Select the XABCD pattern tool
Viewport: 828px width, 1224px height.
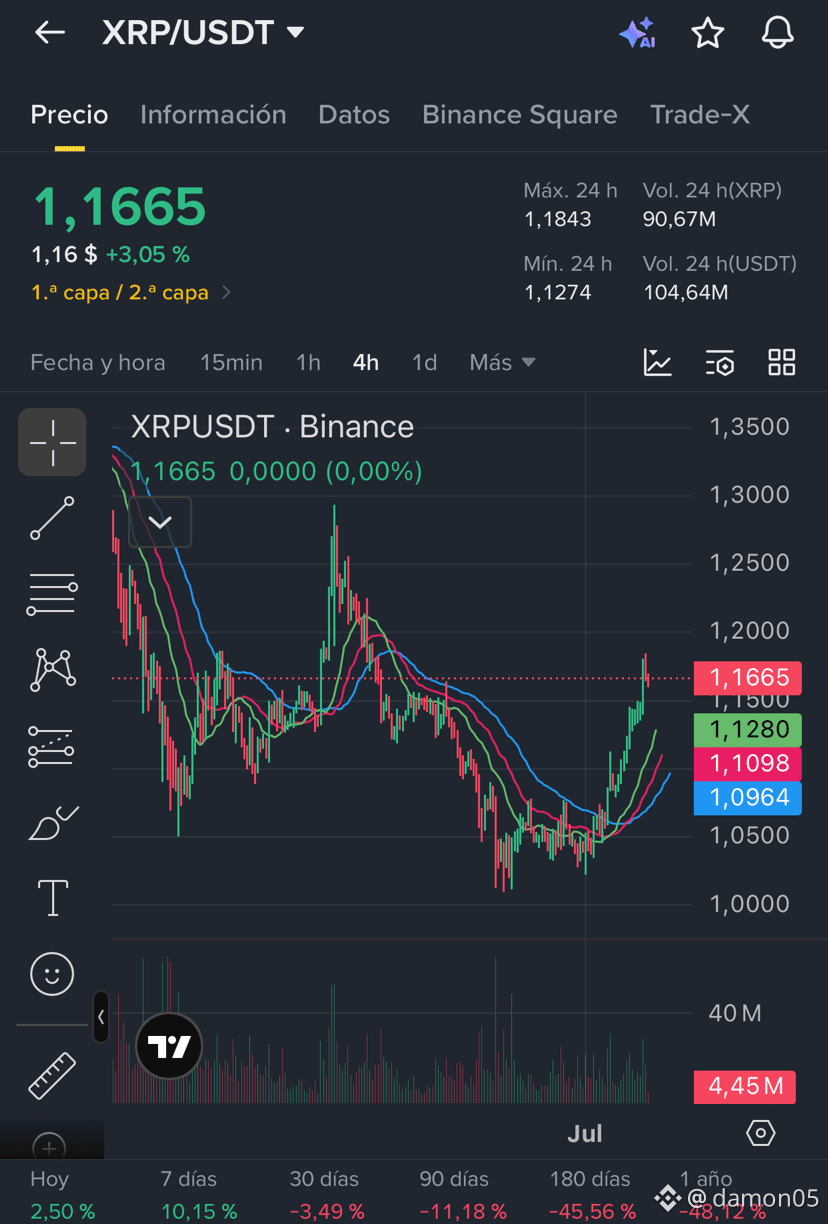click(x=53, y=669)
